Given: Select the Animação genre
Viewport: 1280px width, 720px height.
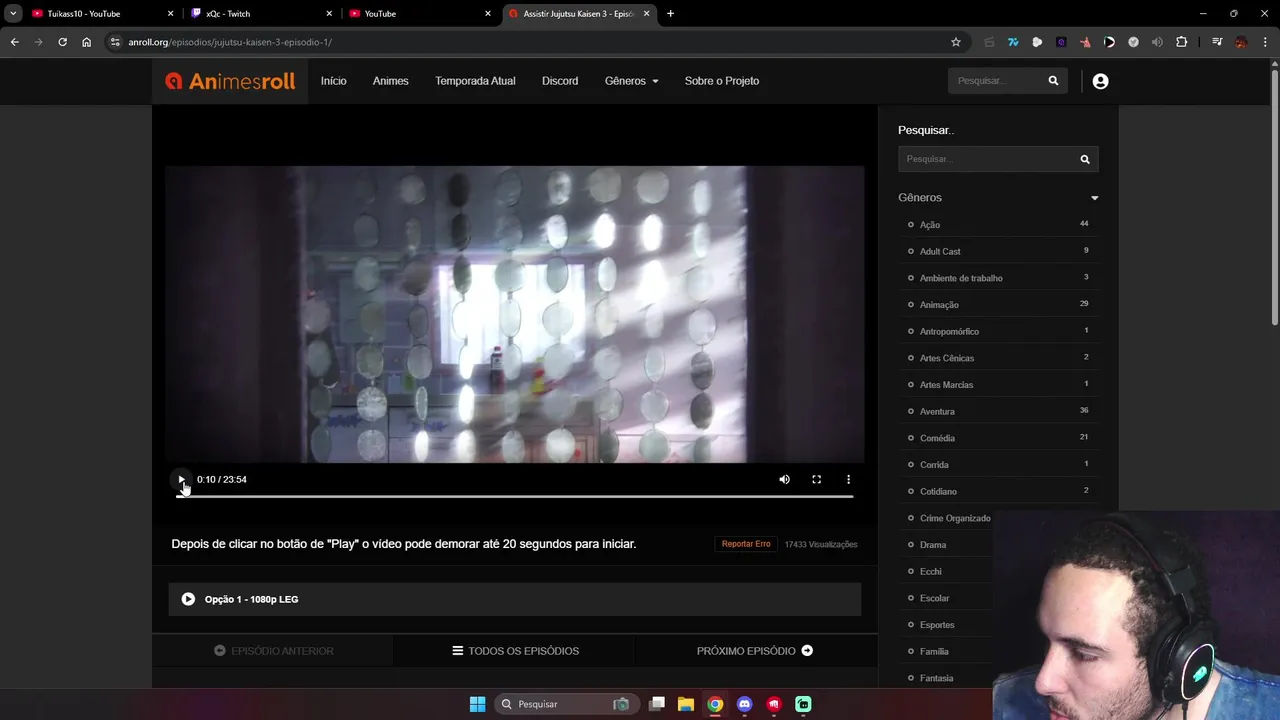Looking at the screenshot, I should point(939,305).
